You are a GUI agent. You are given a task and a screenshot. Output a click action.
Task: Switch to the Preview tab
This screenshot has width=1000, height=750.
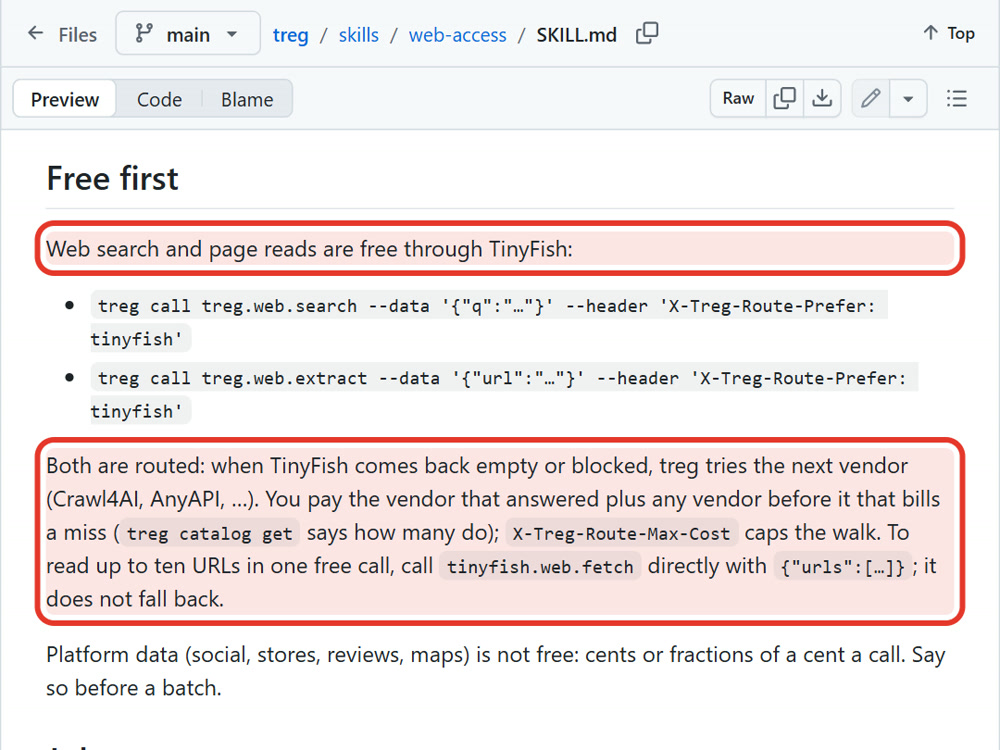tap(64, 99)
